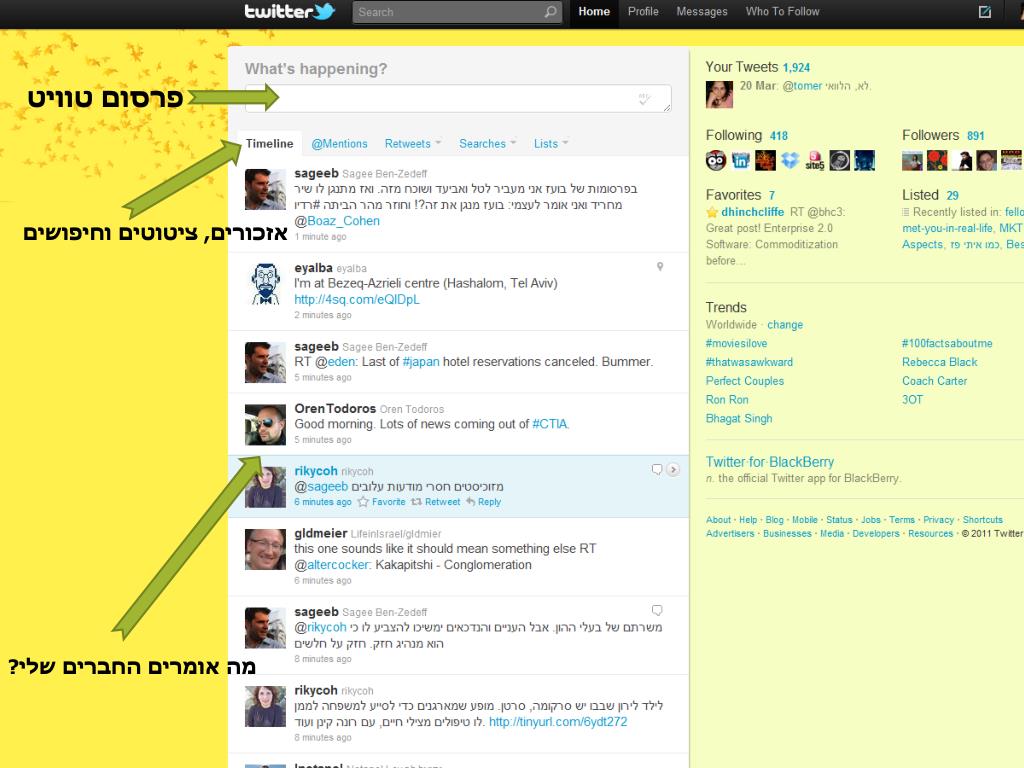
Task: Open the compose new tweet icon
Action: 985,12
